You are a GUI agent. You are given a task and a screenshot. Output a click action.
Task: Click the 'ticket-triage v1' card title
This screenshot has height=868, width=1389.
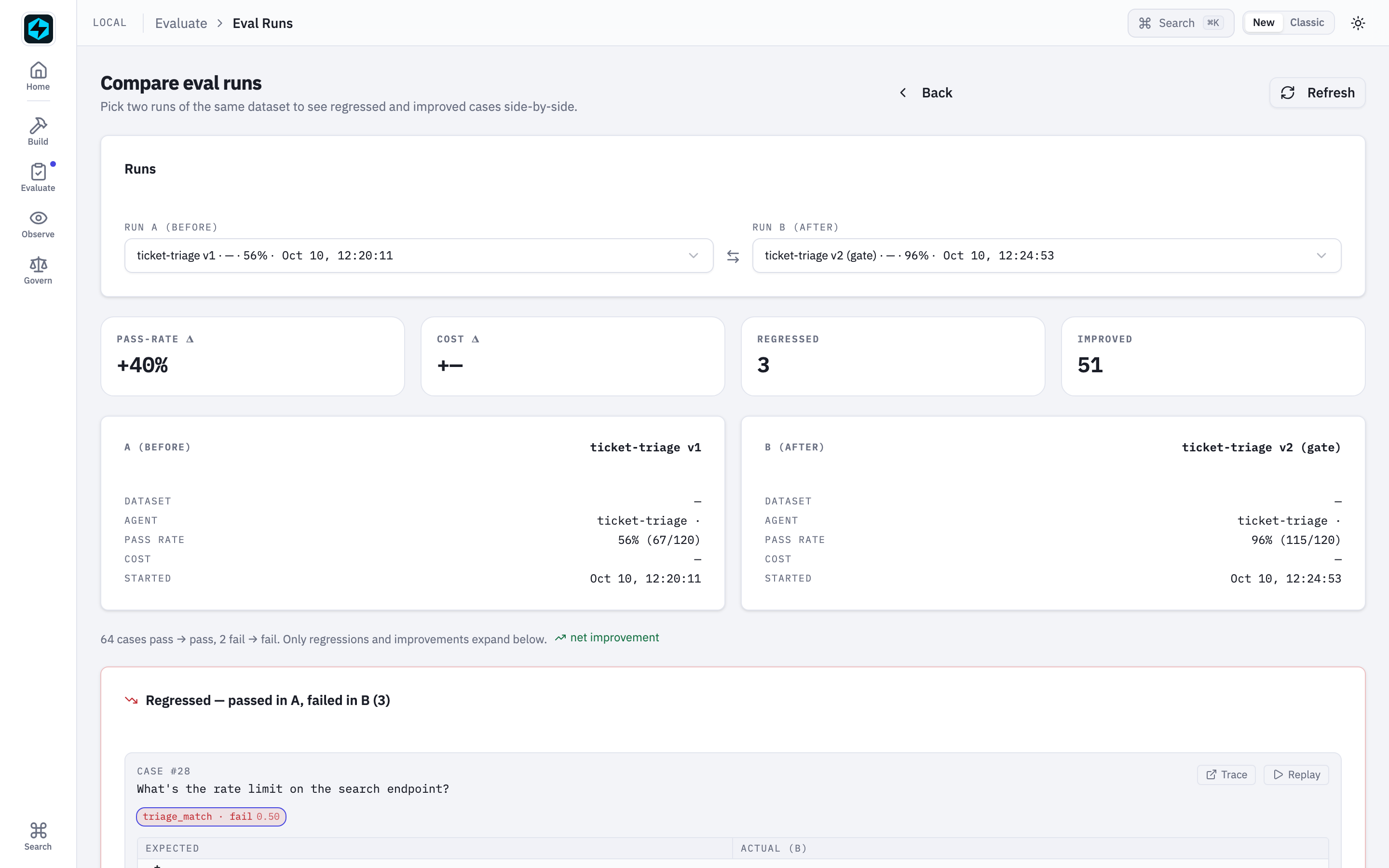[x=645, y=447]
